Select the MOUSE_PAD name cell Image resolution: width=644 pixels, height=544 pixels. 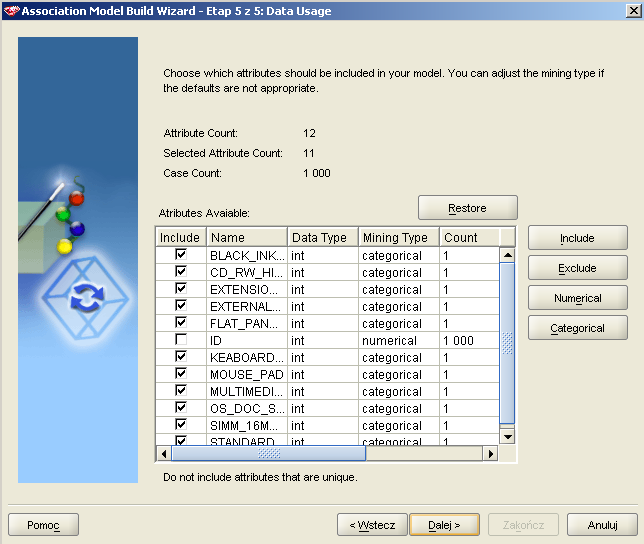(x=247, y=374)
